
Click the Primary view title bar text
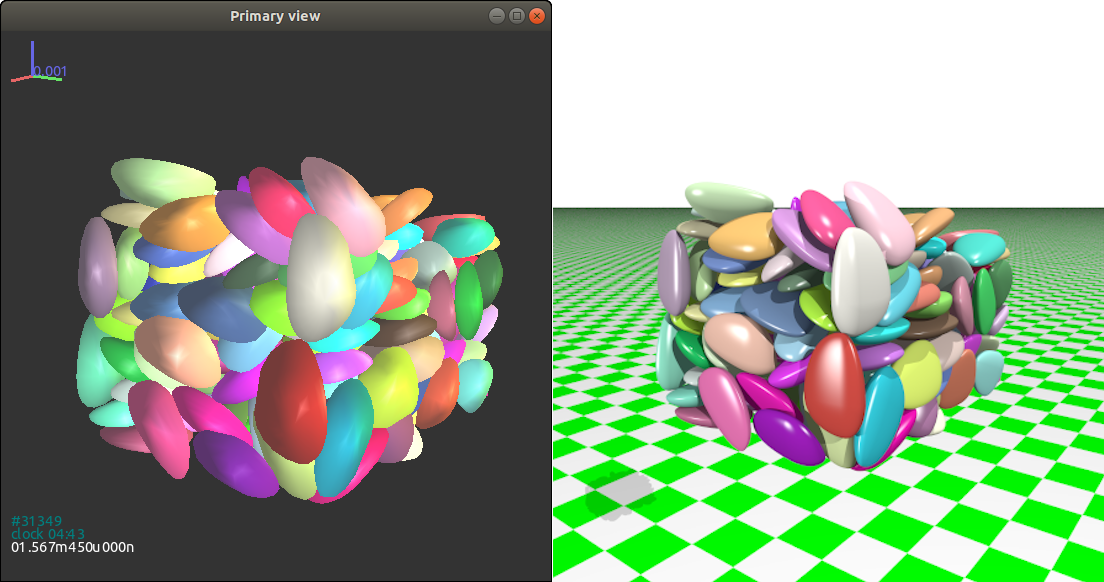[275, 15]
